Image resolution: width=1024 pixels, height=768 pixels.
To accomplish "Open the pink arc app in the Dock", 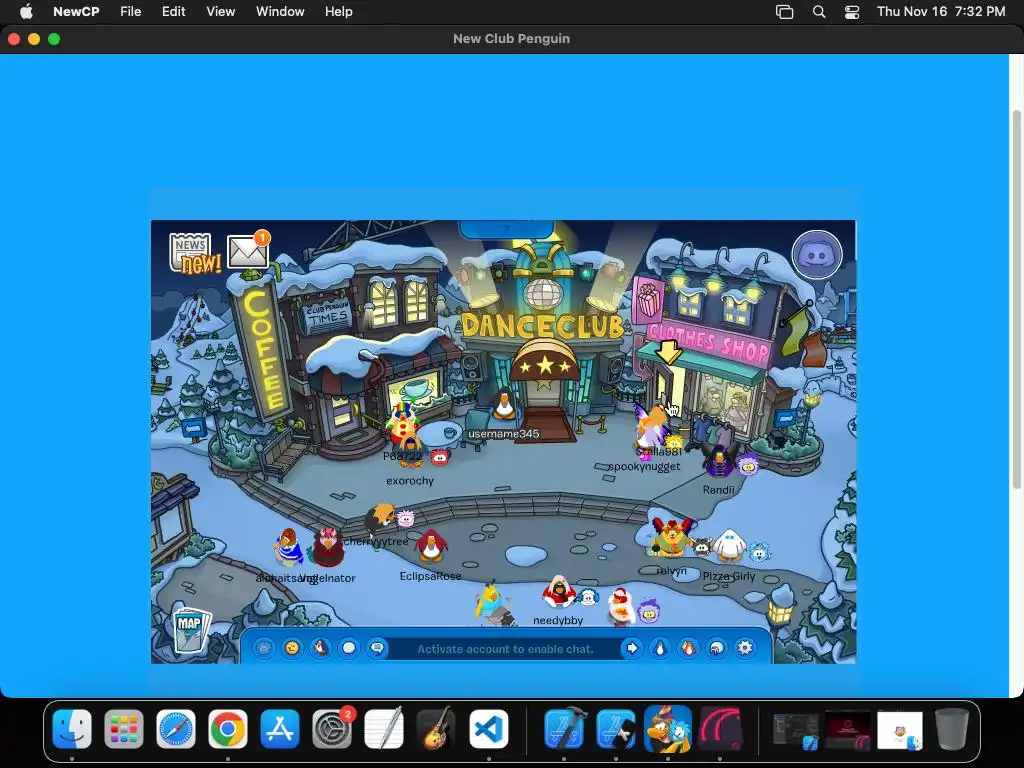I will coord(720,729).
